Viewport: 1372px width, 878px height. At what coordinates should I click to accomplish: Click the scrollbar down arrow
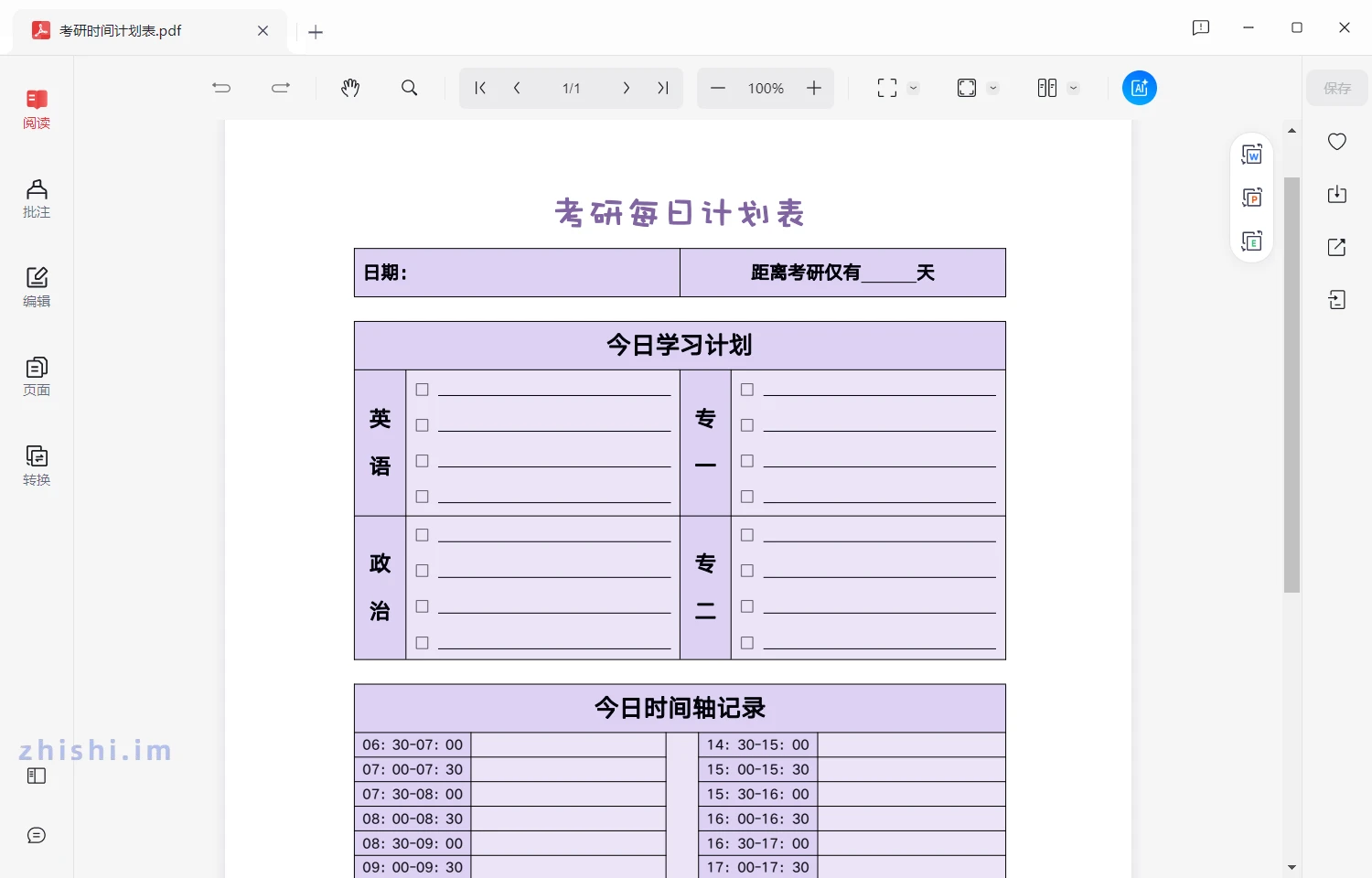click(x=1292, y=867)
